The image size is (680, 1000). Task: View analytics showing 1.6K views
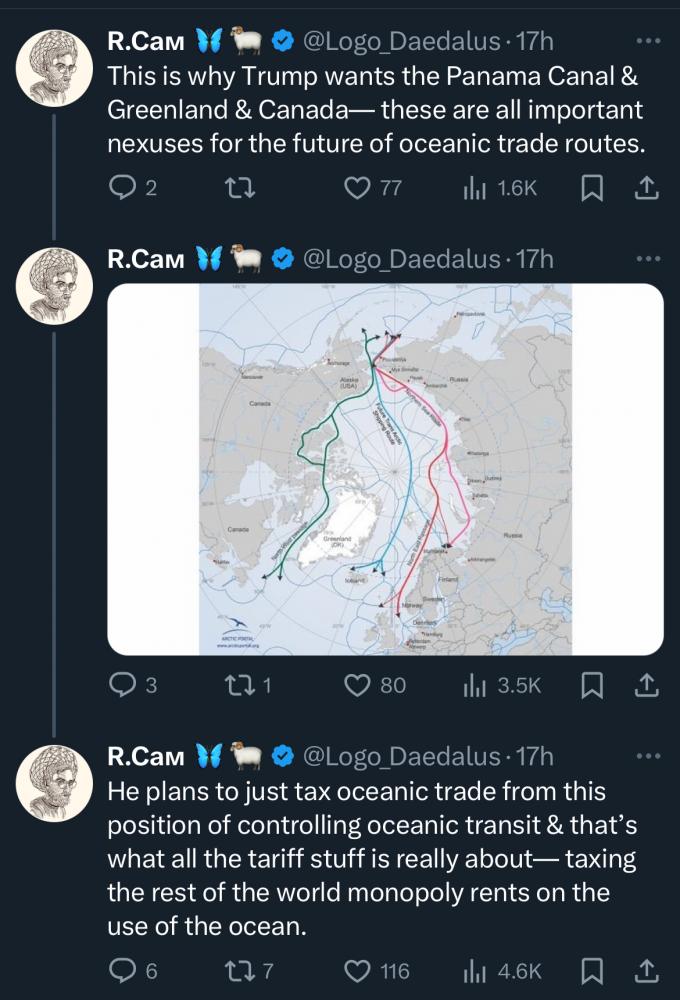[x=501, y=187]
